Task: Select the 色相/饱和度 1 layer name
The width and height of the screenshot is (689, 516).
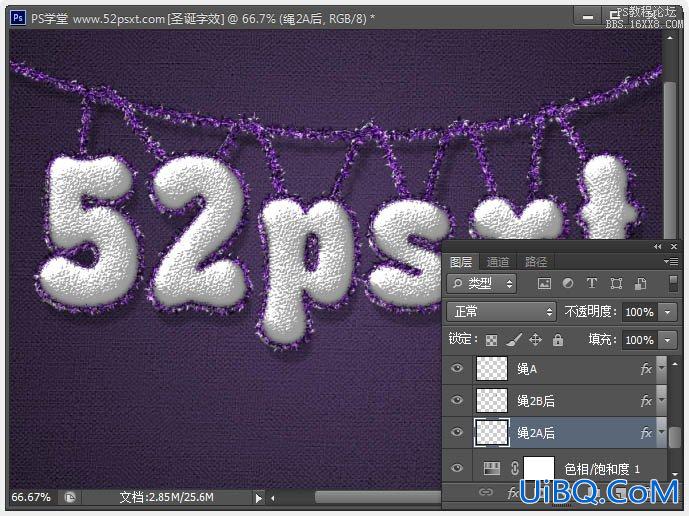Action: 602,469
